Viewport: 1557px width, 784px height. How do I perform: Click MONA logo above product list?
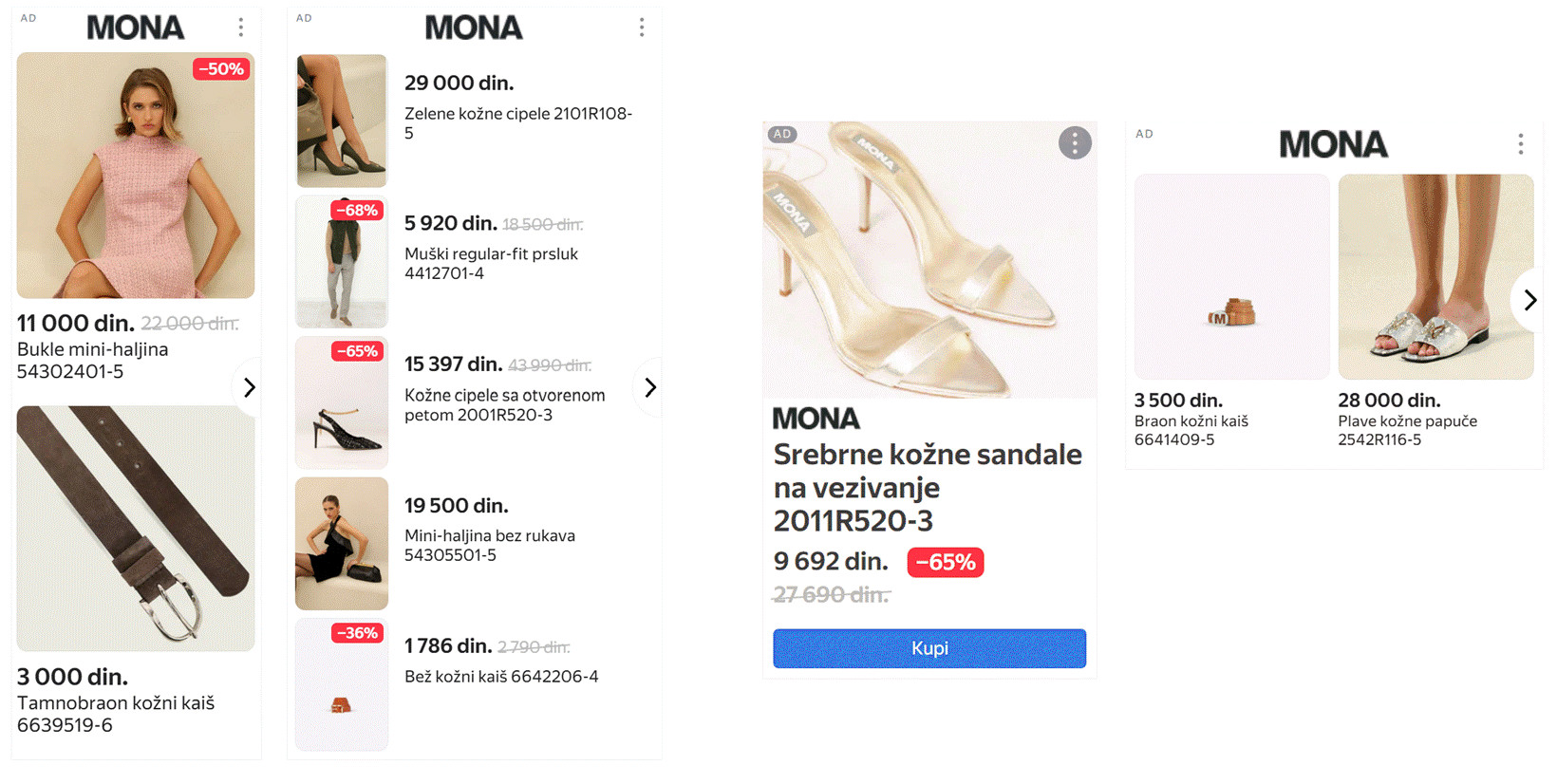coord(473,28)
